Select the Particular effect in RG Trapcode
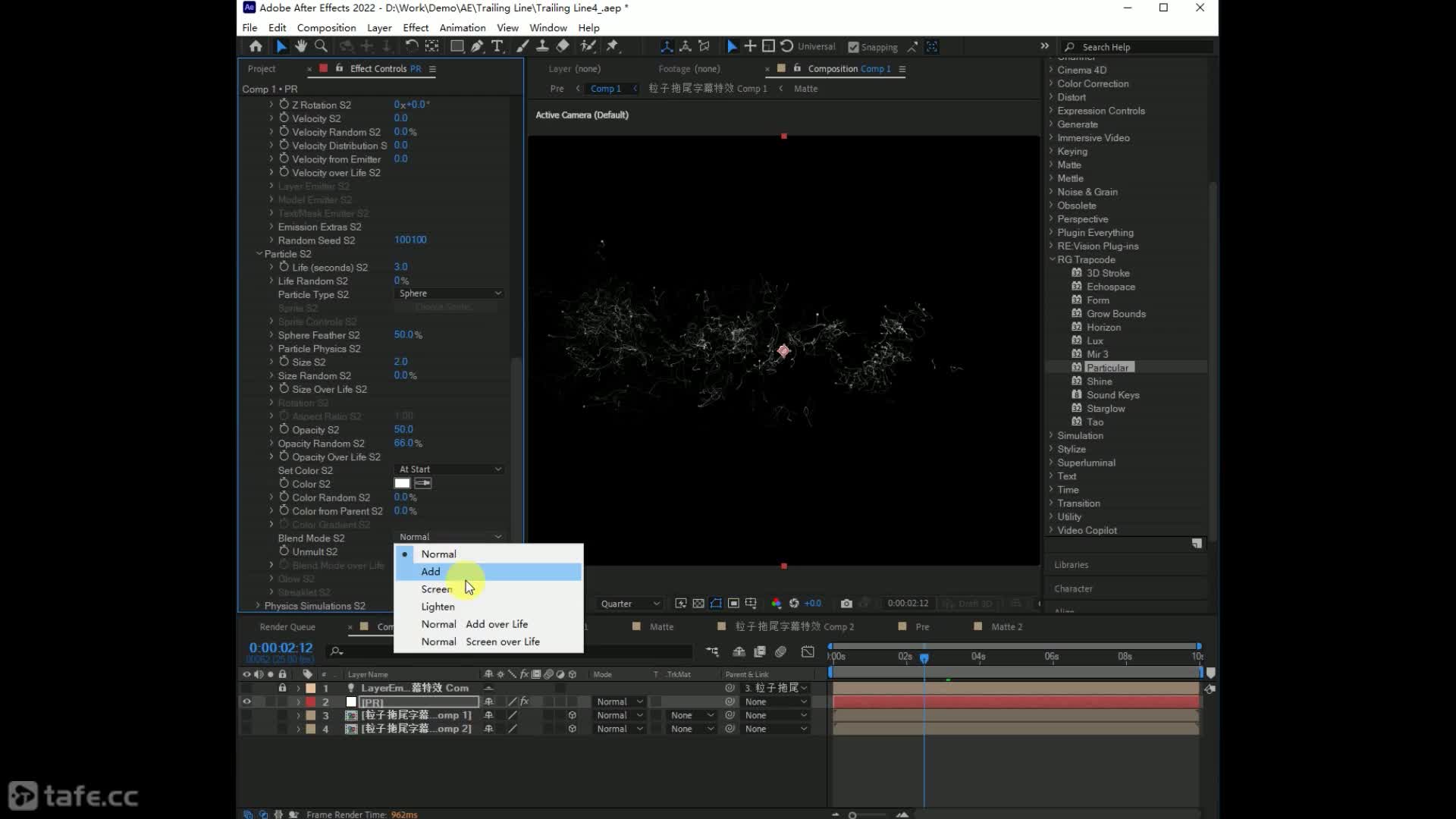 (x=1108, y=368)
